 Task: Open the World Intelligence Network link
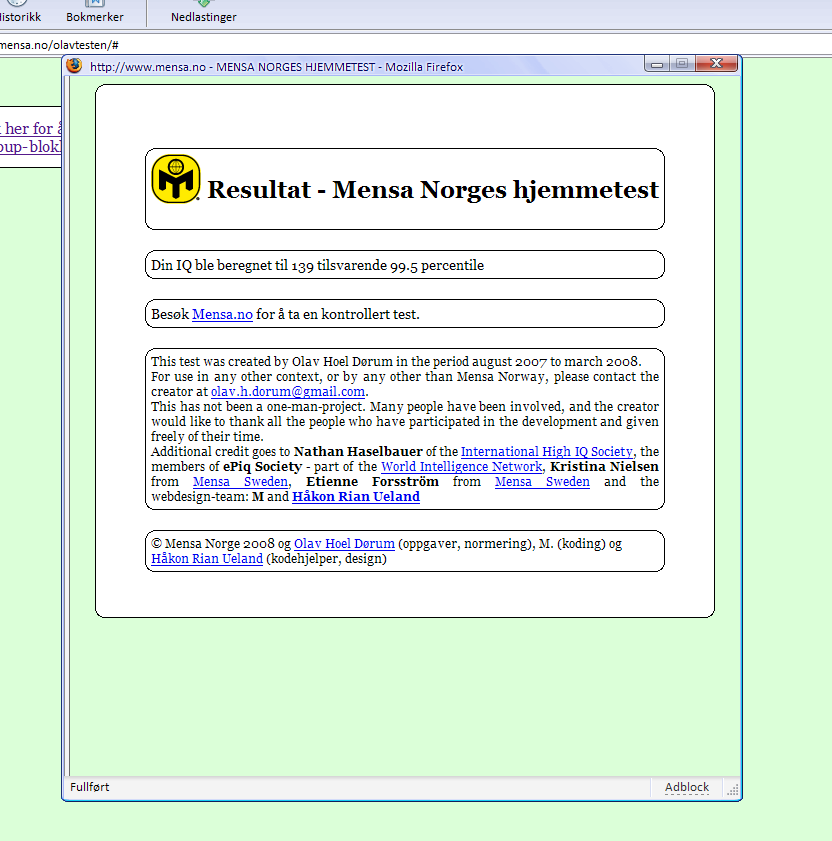tap(460, 467)
